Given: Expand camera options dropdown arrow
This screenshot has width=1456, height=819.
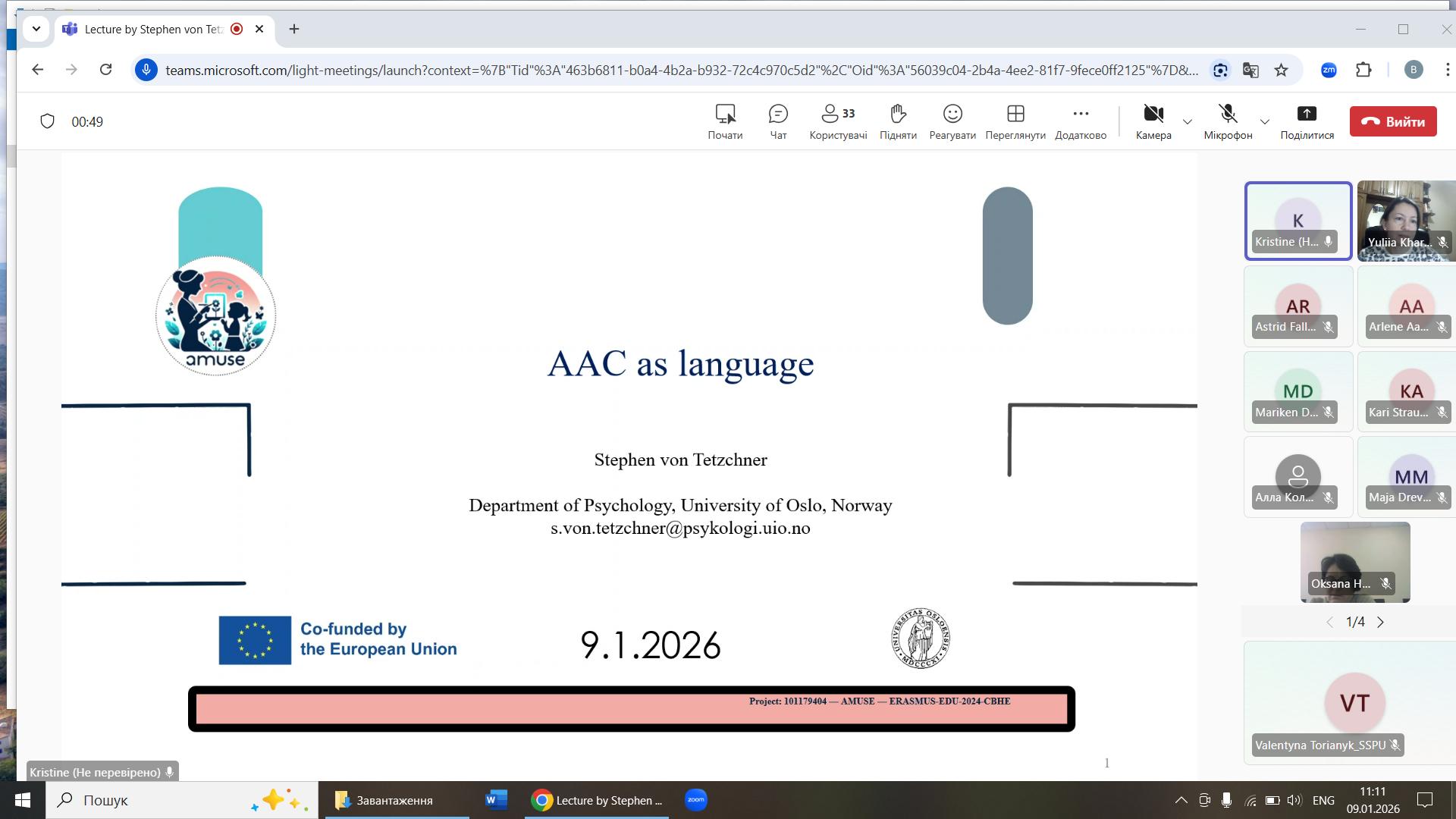Looking at the screenshot, I should (1188, 121).
